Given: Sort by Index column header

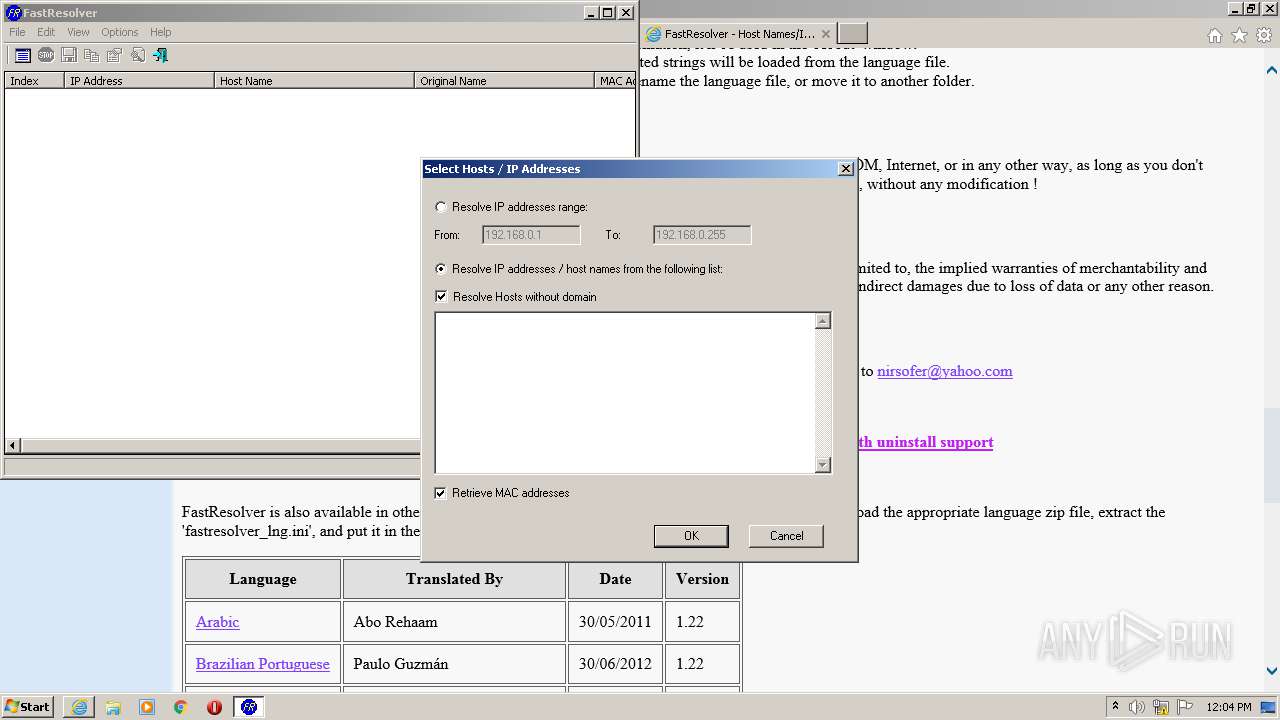Looking at the screenshot, I should pos(34,81).
